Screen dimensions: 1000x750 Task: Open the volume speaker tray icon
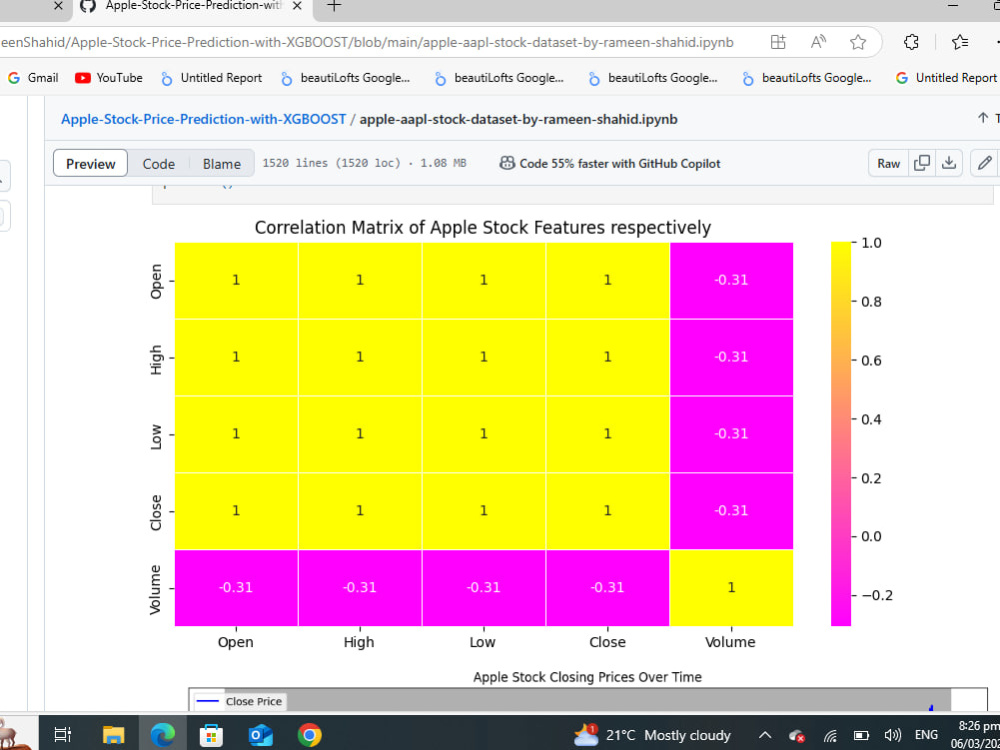(892, 735)
